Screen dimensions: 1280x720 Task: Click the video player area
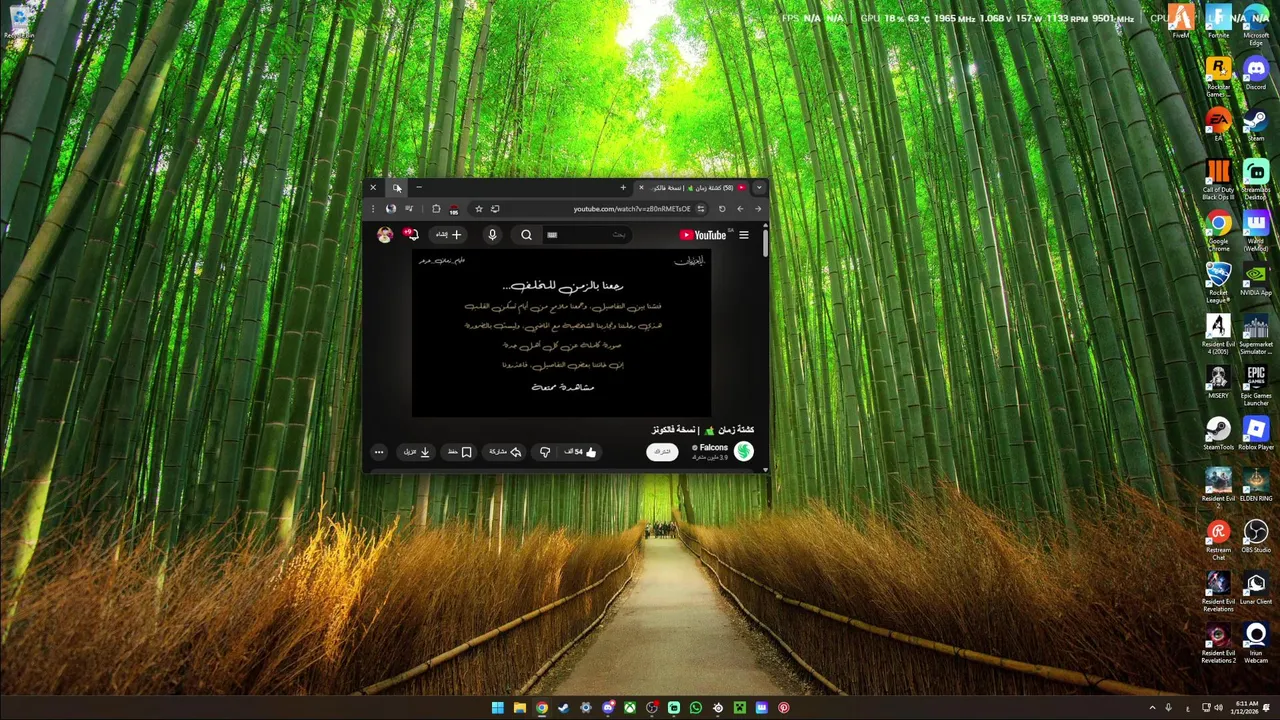tap(561, 333)
